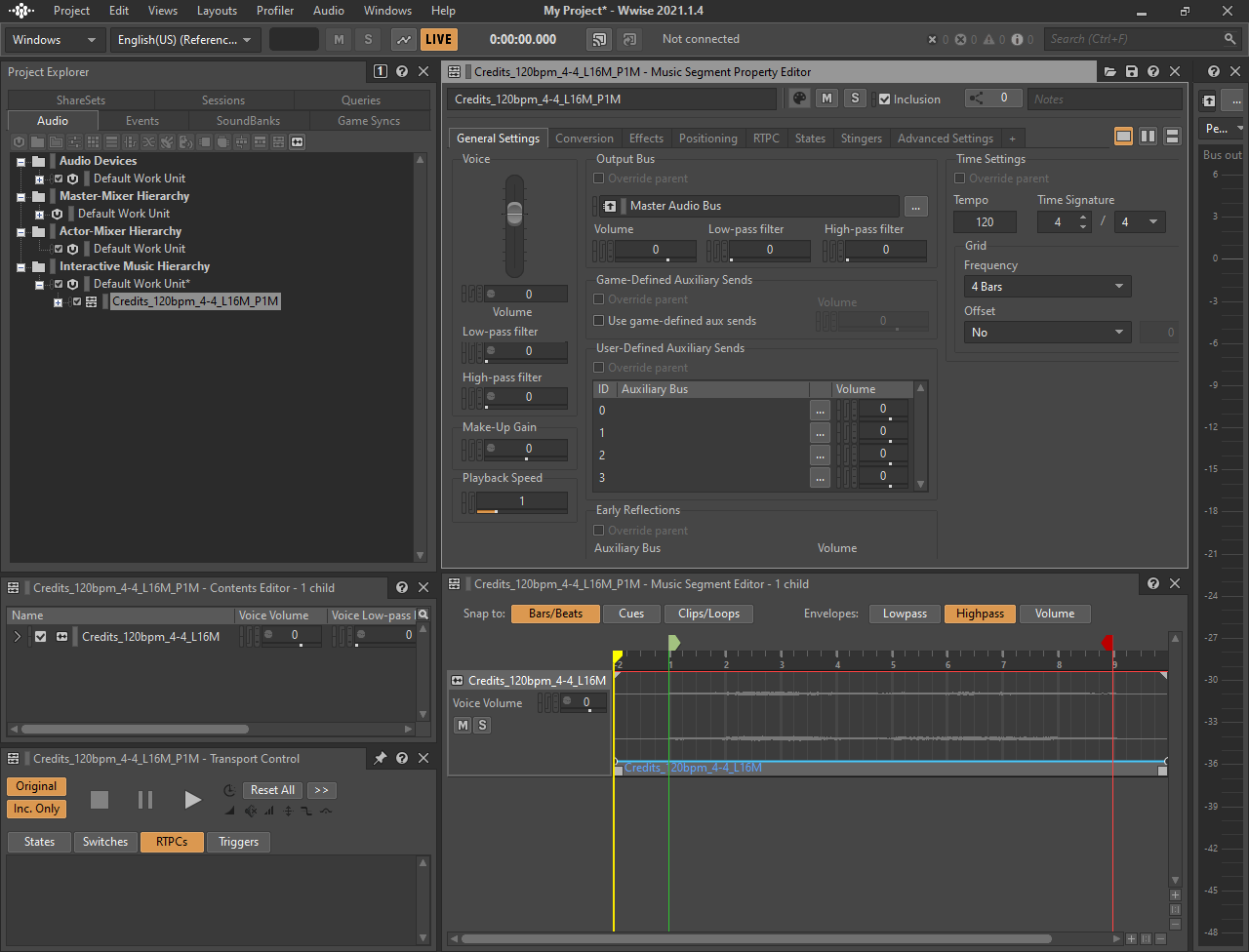The image size is (1249, 952).
Task: Open the Layouts menu
Action: 217,11
